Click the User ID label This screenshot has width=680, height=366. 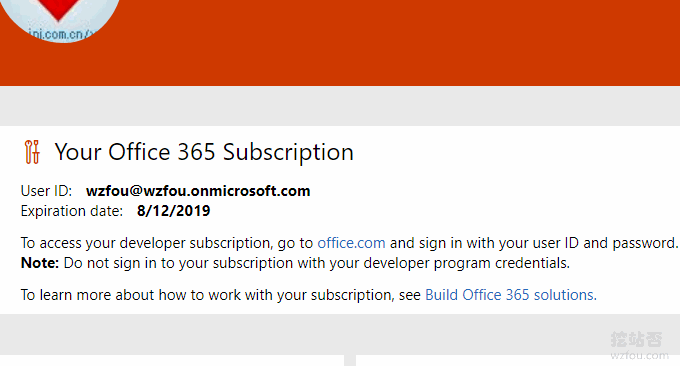point(46,191)
